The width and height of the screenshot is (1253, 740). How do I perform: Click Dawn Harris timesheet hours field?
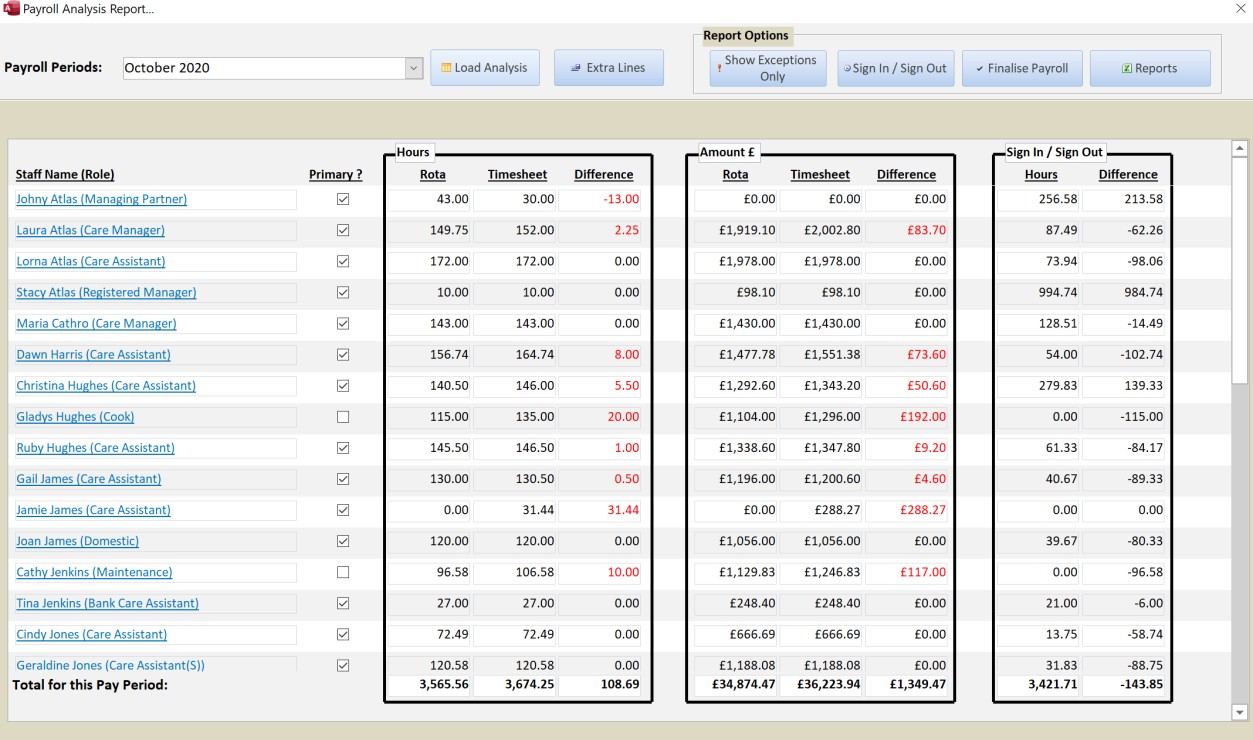click(515, 355)
